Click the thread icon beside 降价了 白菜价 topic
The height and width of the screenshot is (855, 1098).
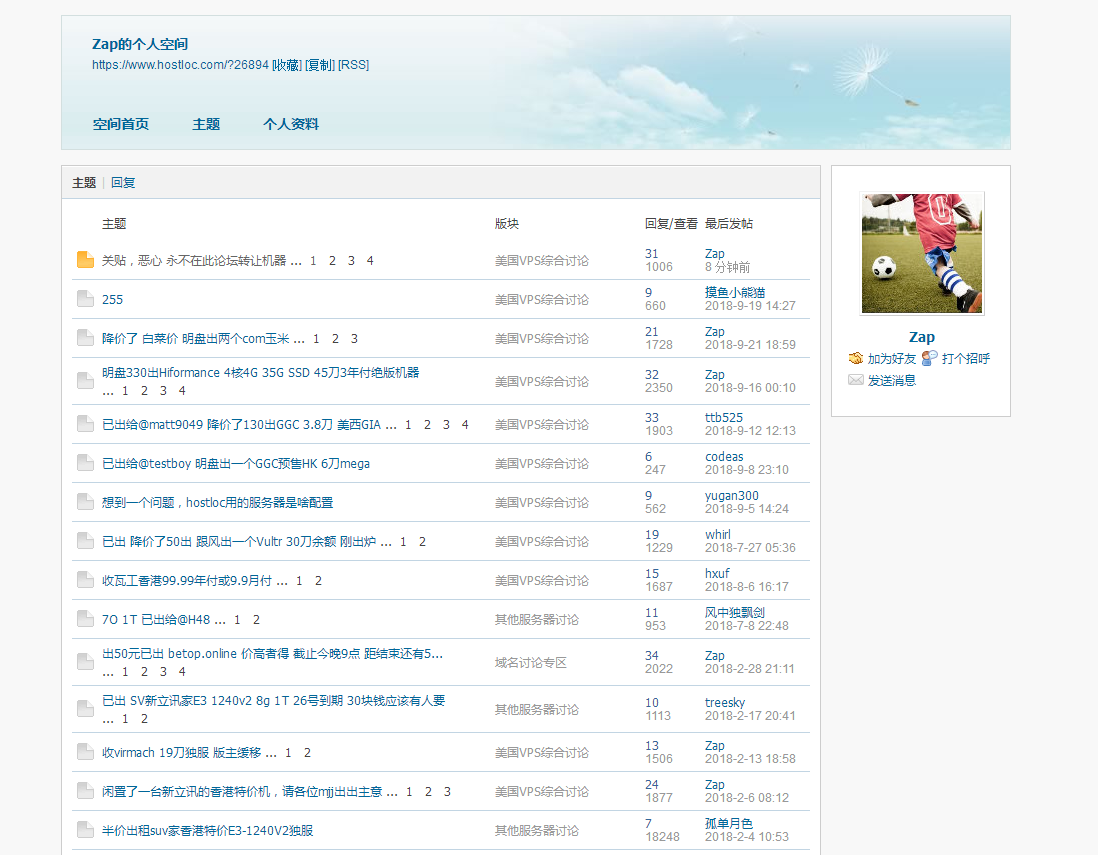pos(85,338)
